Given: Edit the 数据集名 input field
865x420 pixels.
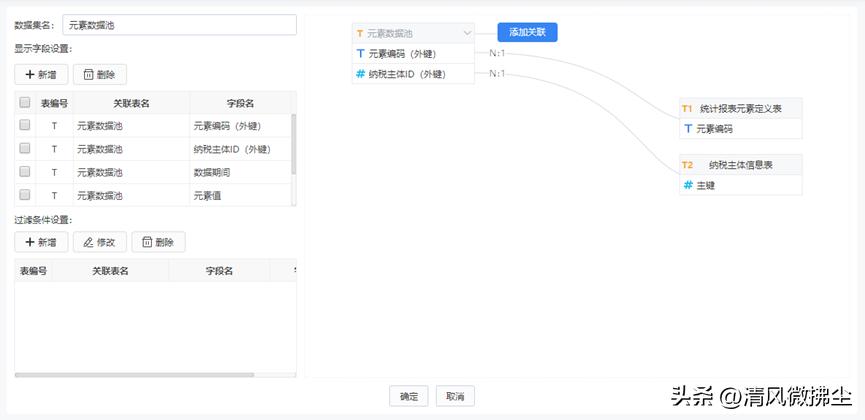Looking at the screenshot, I should coord(180,25).
